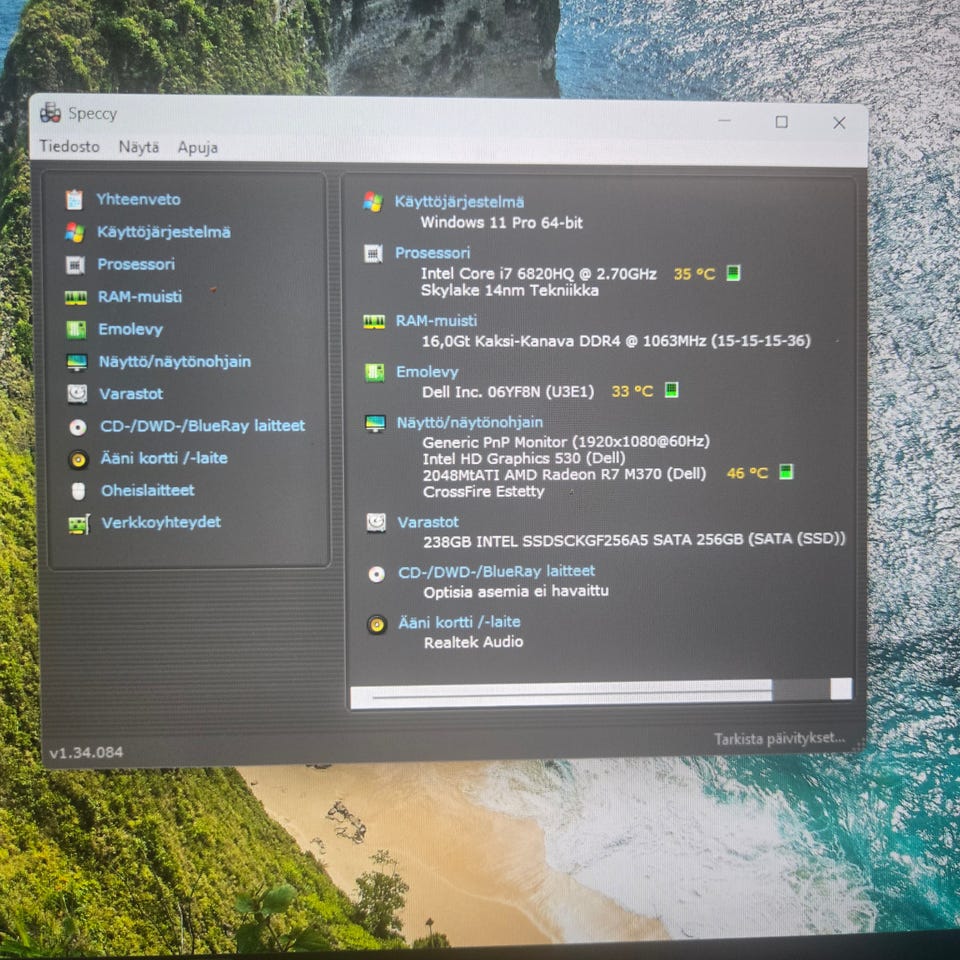Click the Käyttöjärjestelmä heading in summary pane

tap(459, 202)
